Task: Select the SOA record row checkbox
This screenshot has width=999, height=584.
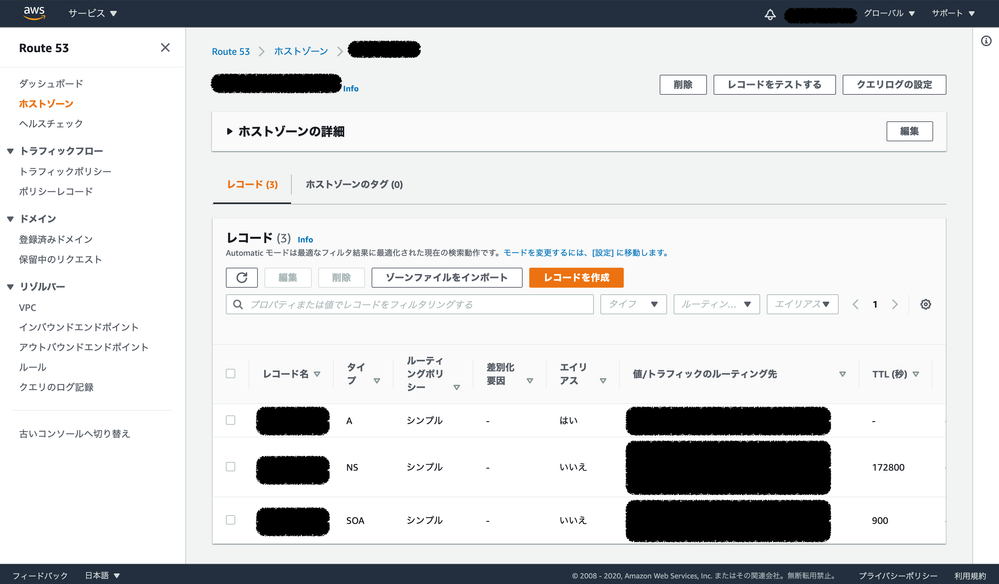Action: pyautogui.click(x=231, y=520)
